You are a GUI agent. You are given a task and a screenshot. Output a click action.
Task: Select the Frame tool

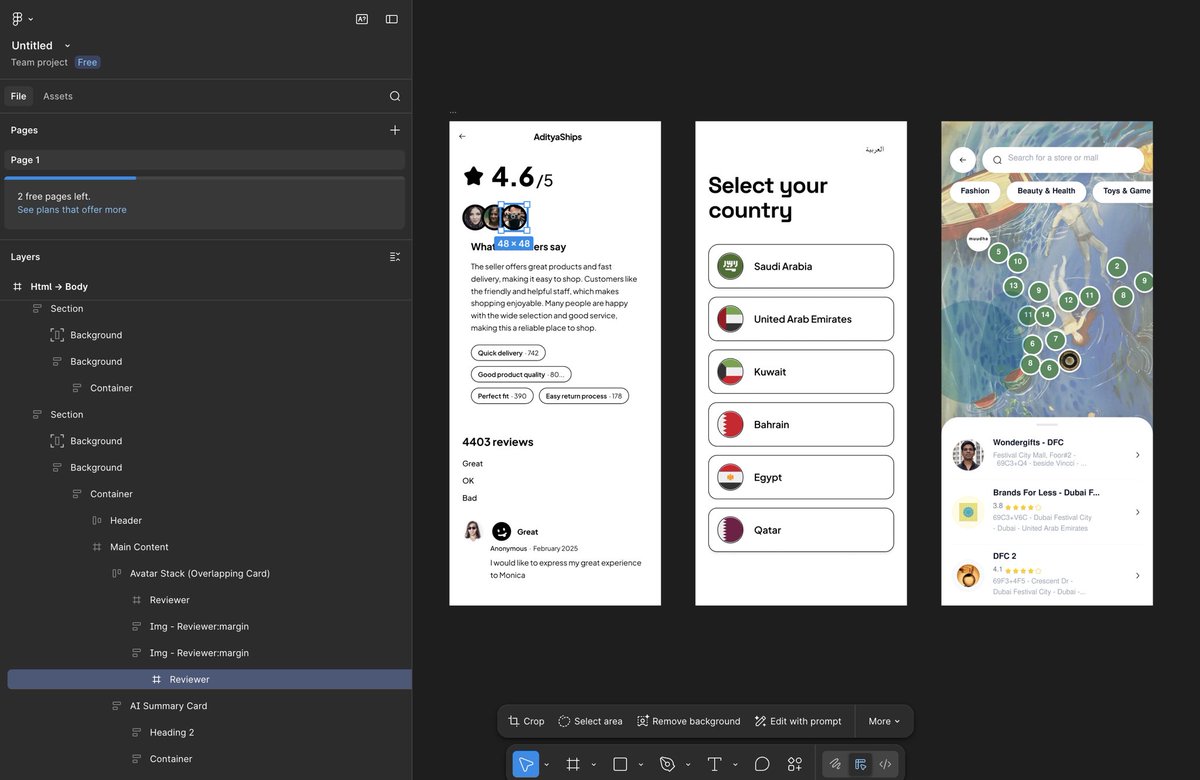[573, 764]
